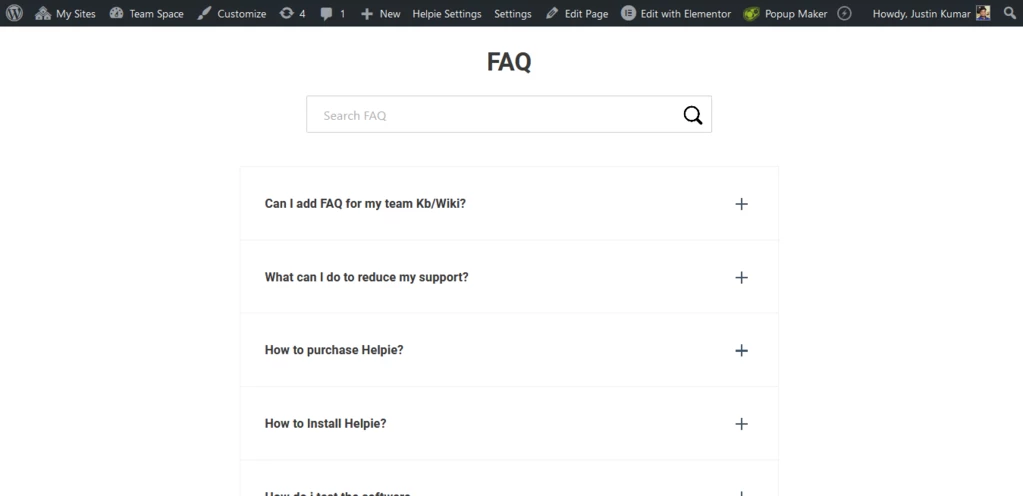Click question 'How to purchase Helpie?'
Viewport: 1023px width, 496px height.
334,350
